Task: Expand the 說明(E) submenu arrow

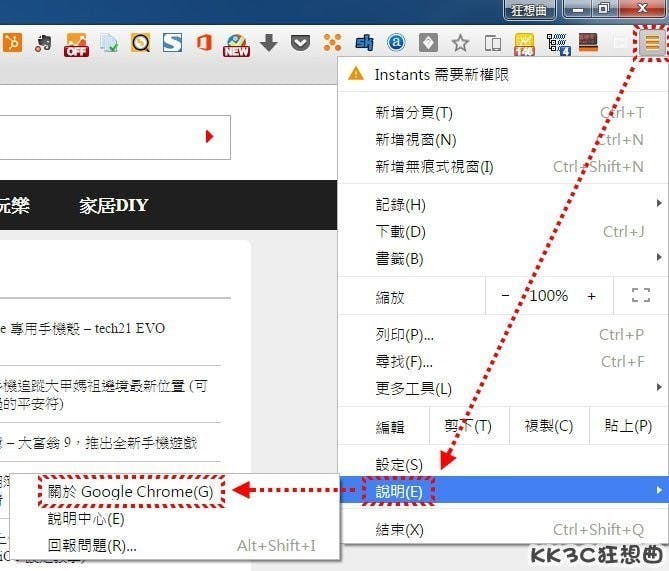Action: tap(659, 490)
